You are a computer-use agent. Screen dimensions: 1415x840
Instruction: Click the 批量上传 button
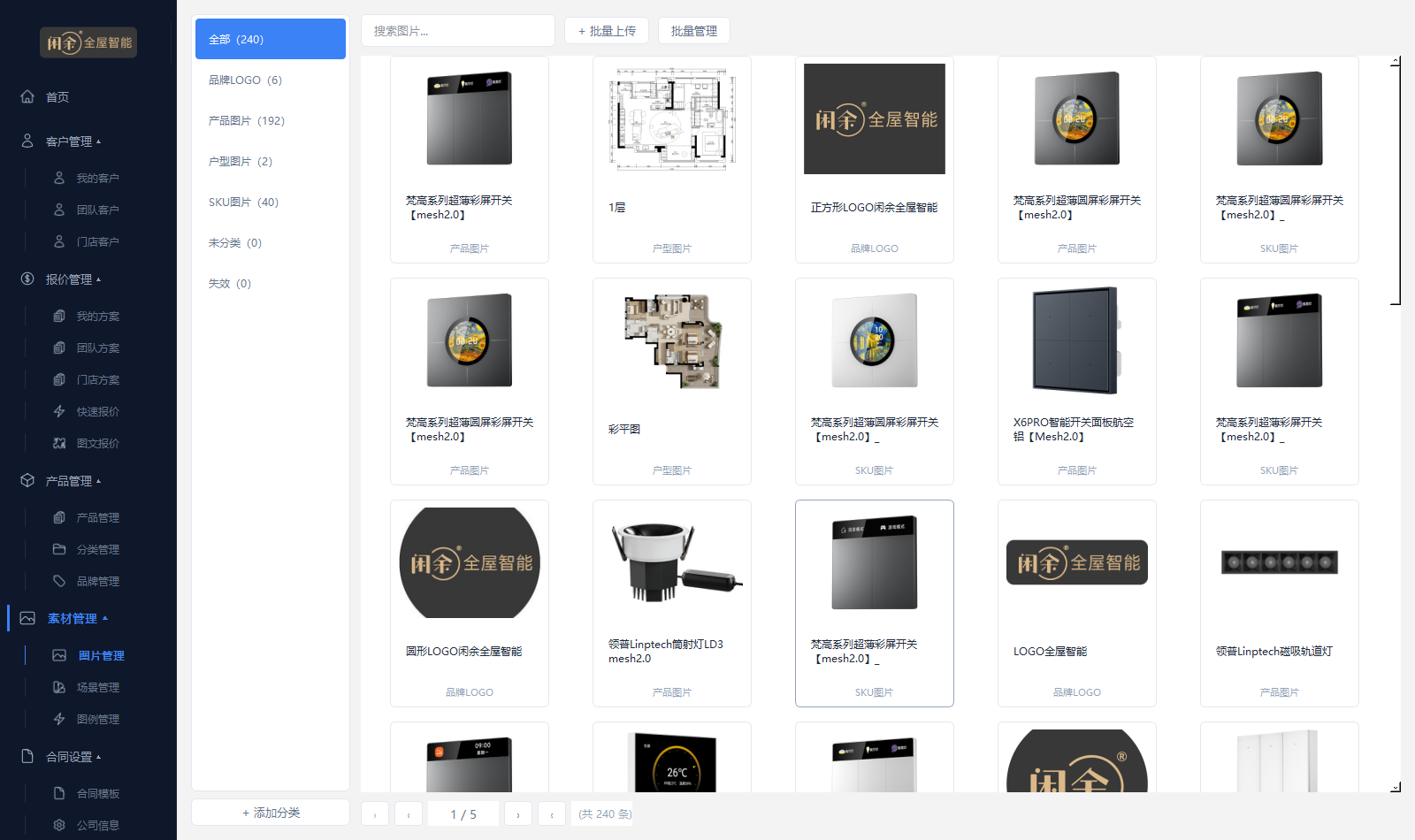pos(607,31)
